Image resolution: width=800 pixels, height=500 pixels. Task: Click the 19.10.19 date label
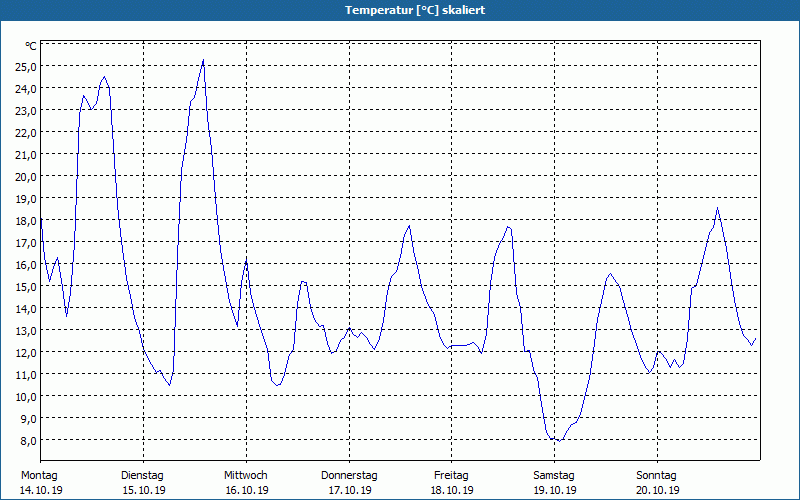click(x=555, y=490)
